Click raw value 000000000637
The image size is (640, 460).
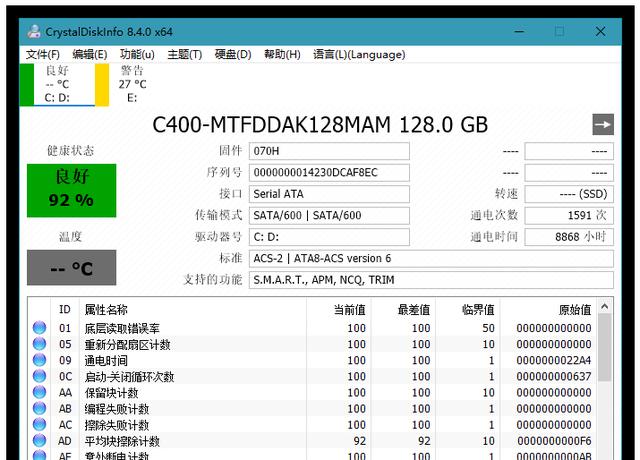(x=553, y=376)
